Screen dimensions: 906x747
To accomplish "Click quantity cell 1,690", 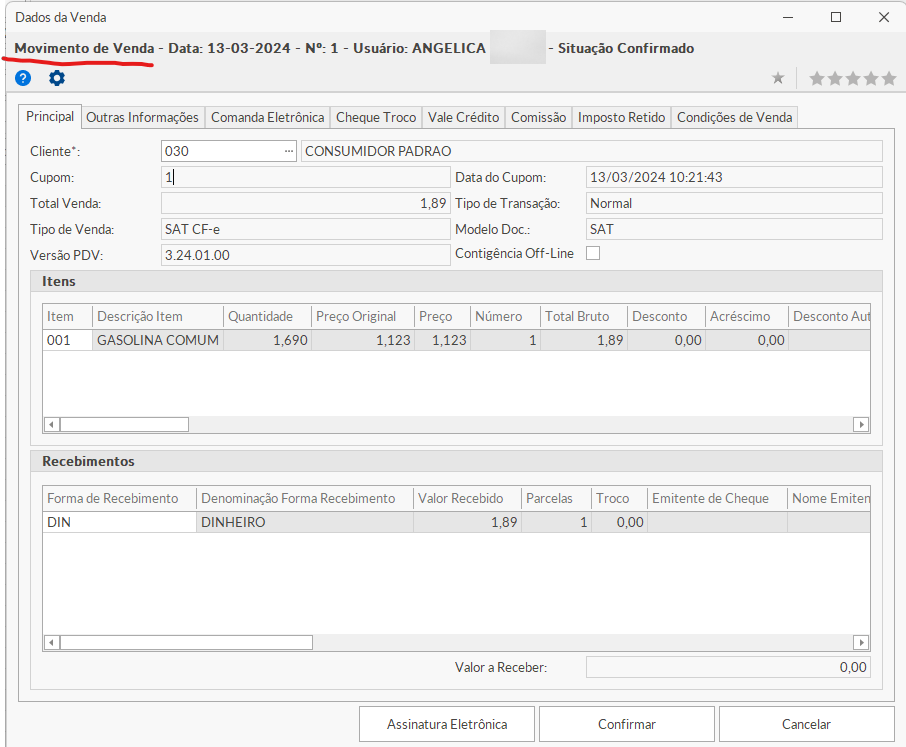I will (268, 340).
